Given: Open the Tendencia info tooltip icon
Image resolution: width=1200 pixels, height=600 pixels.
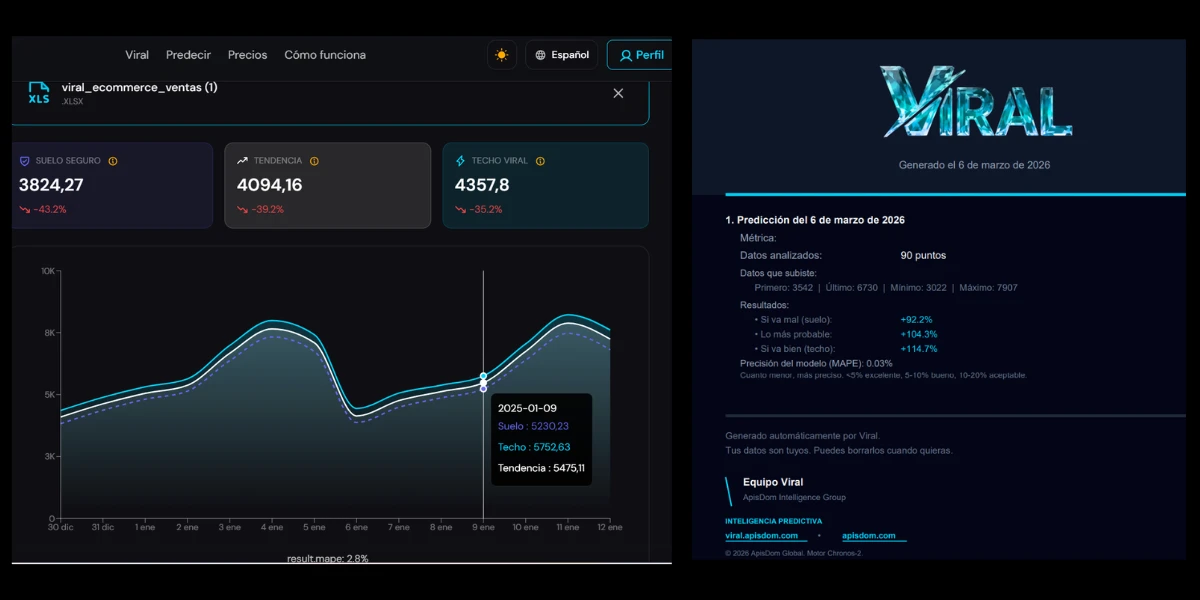Looking at the screenshot, I should 316,159.
